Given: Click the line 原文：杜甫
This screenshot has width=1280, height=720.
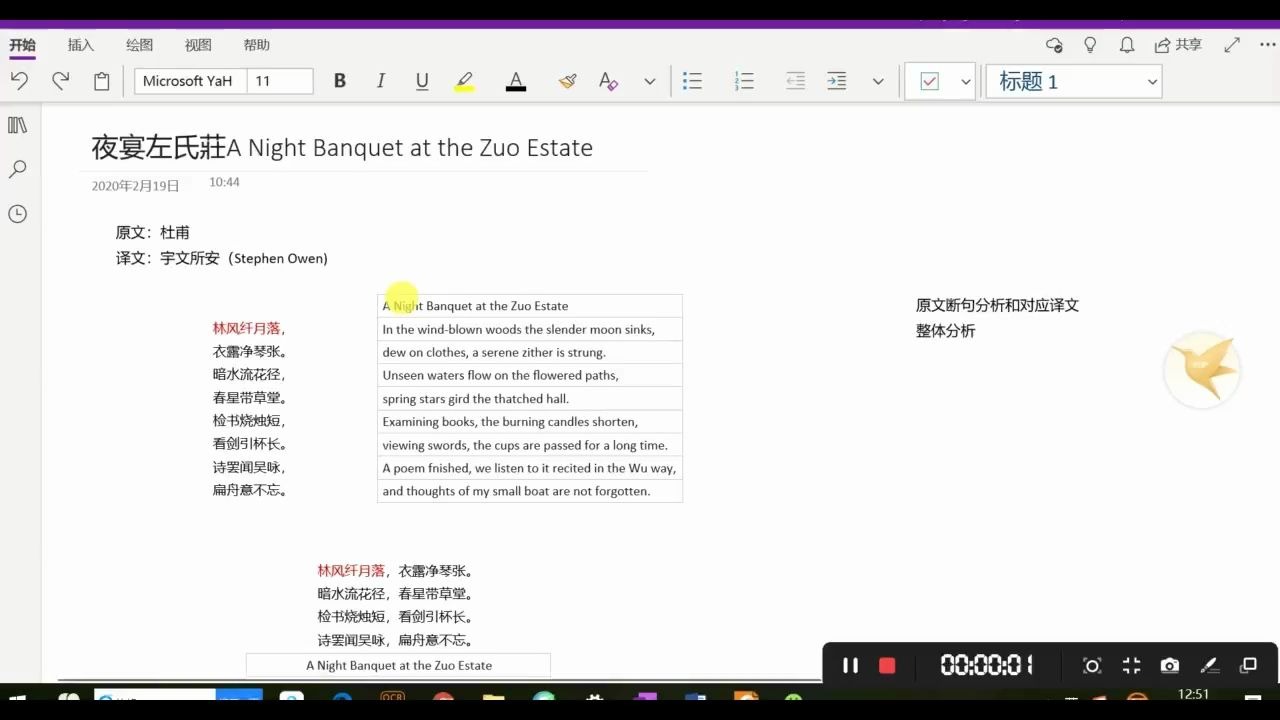Looking at the screenshot, I should coord(152,232).
